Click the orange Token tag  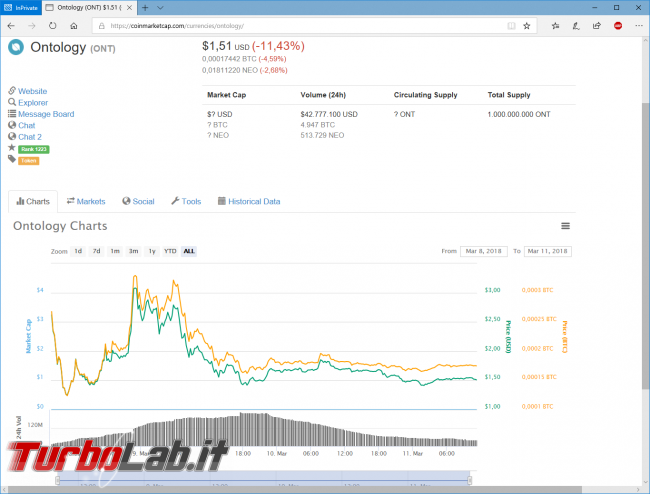coord(29,161)
